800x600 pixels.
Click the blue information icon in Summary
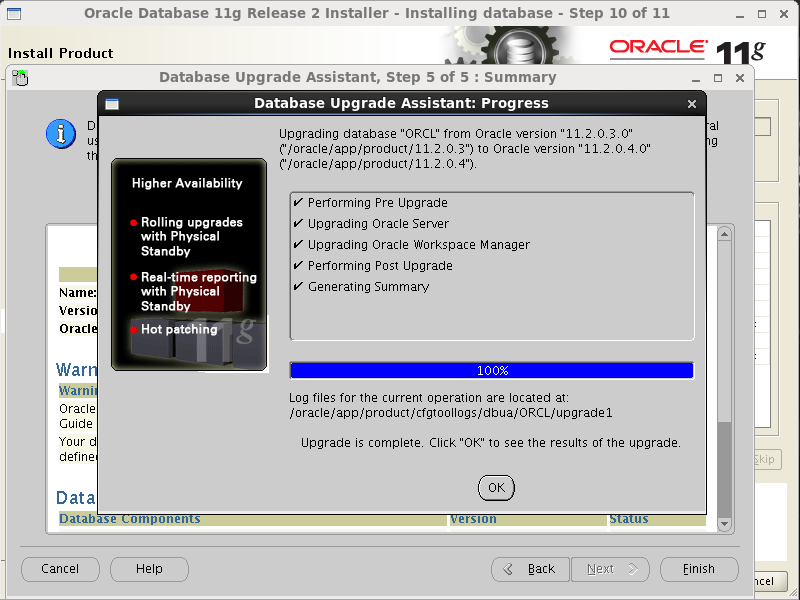(x=61, y=134)
